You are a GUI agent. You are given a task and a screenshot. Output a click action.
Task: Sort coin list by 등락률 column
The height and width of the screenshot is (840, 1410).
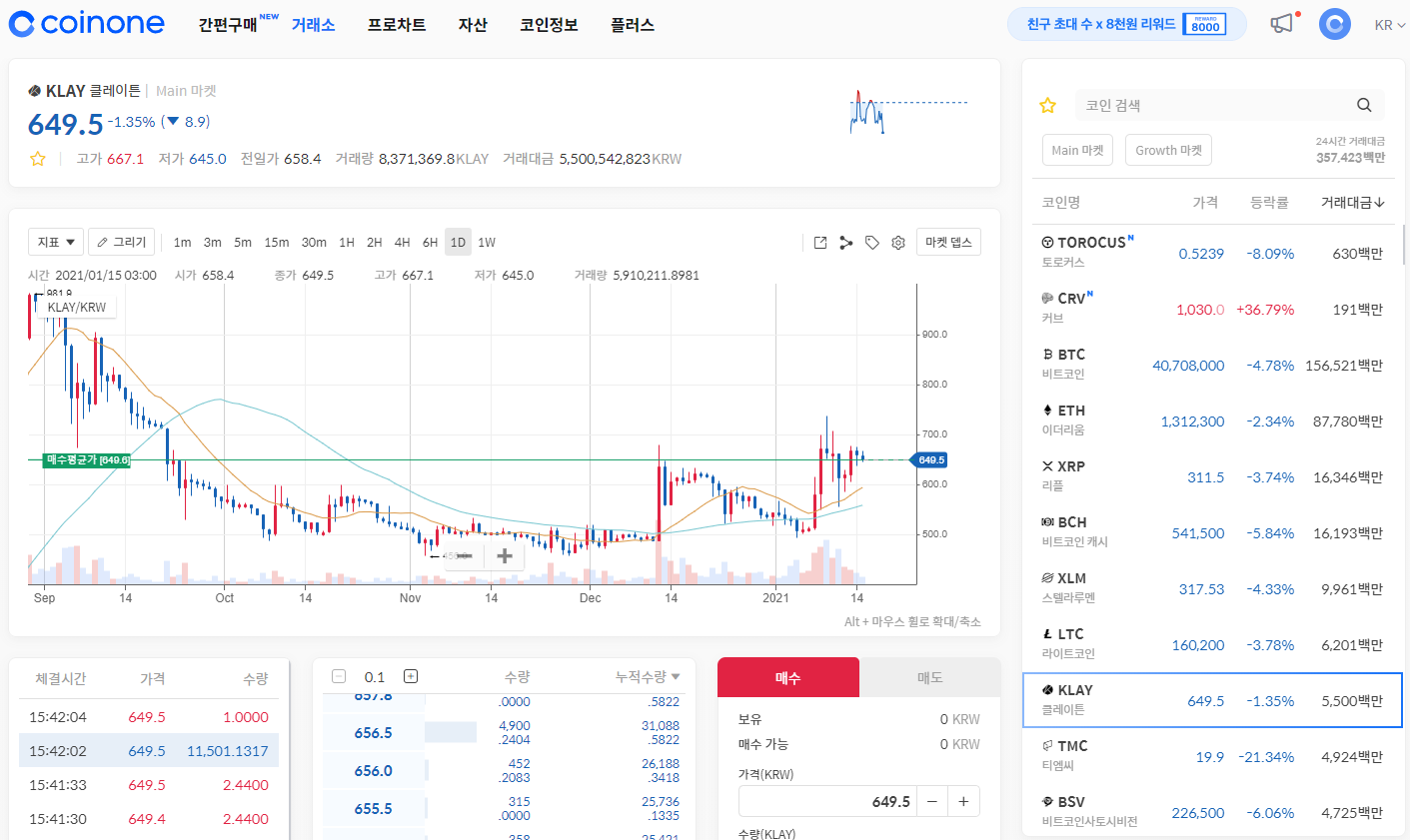point(1269,202)
